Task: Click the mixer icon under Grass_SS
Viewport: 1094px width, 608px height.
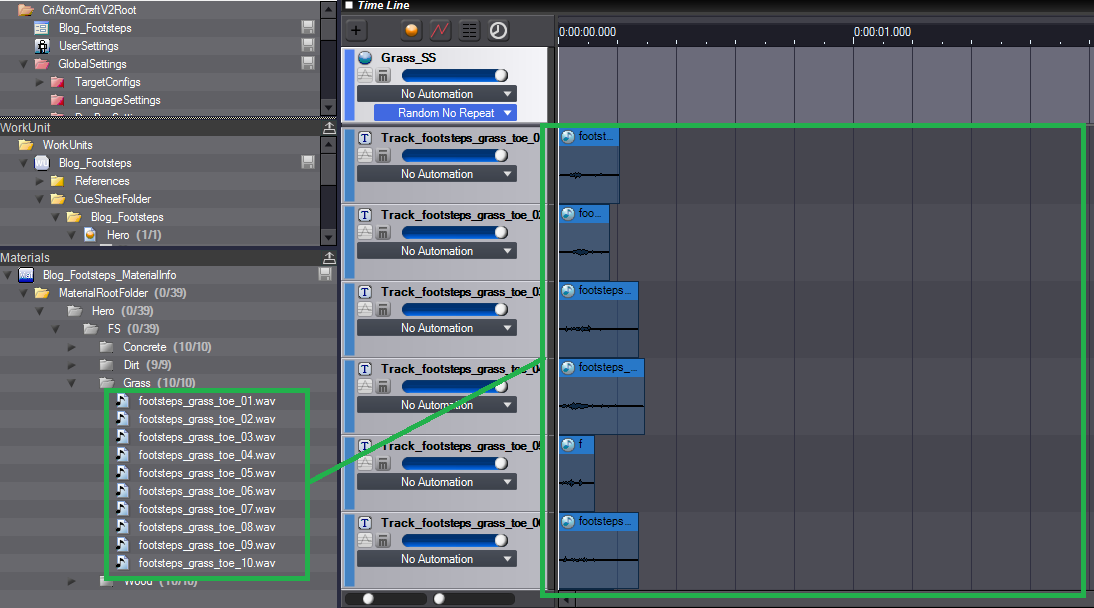Action: pyautogui.click(x=383, y=75)
